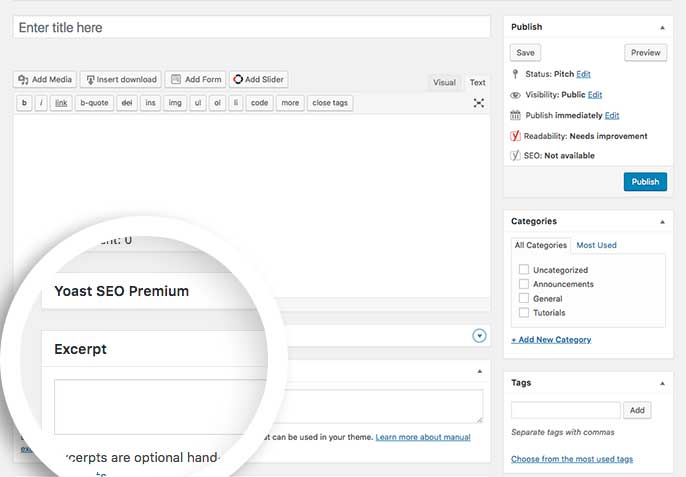This screenshot has width=686, height=477.
Task: Collapse the Excerpt panel arrow
Action: [x=480, y=372]
